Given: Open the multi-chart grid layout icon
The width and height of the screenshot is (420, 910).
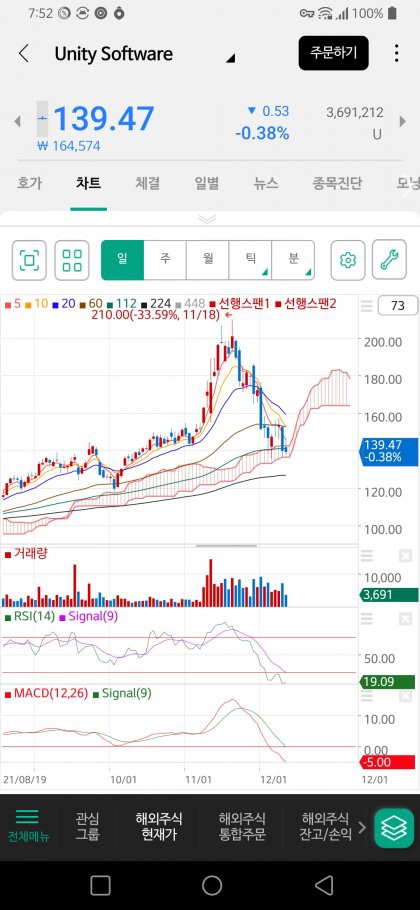Looking at the screenshot, I should [72, 260].
